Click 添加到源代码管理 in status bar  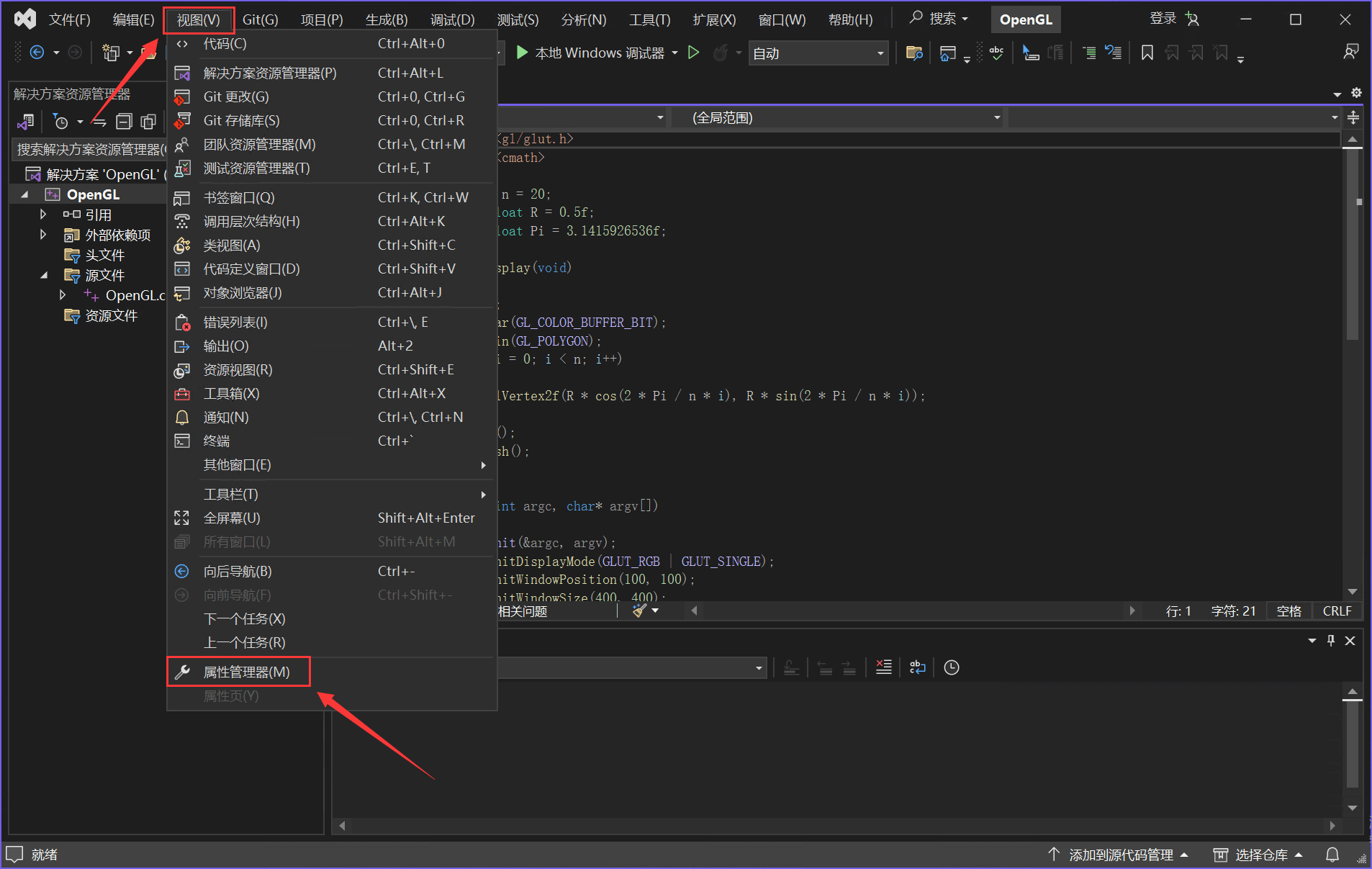[1117, 855]
